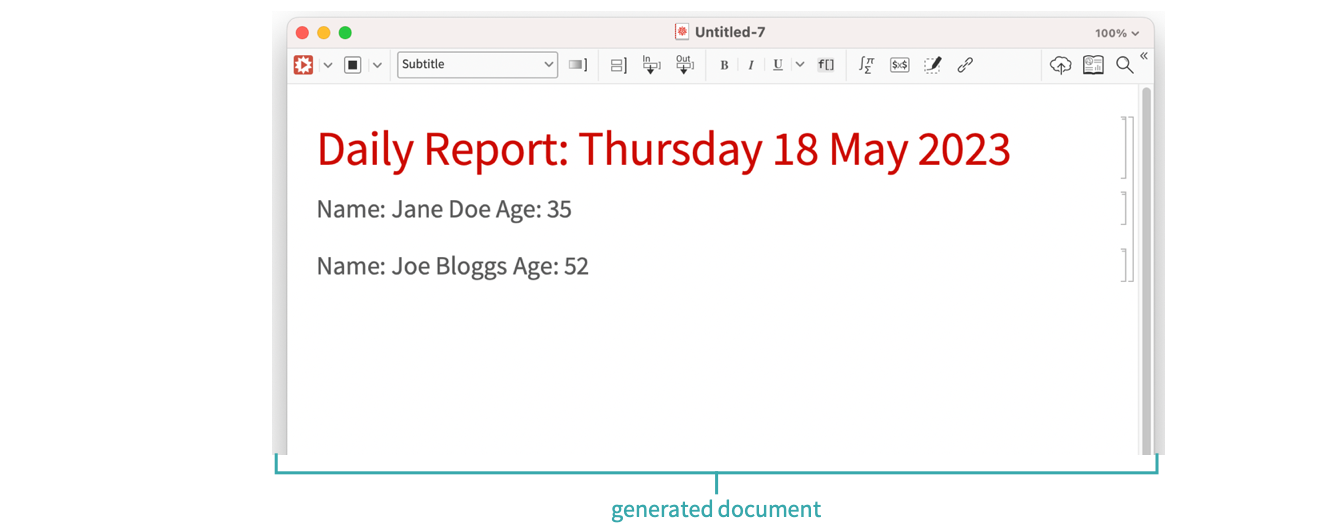The height and width of the screenshot is (528, 1340).
Task: Expand the arrow beside the evaluate icon
Action: [x=327, y=65]
